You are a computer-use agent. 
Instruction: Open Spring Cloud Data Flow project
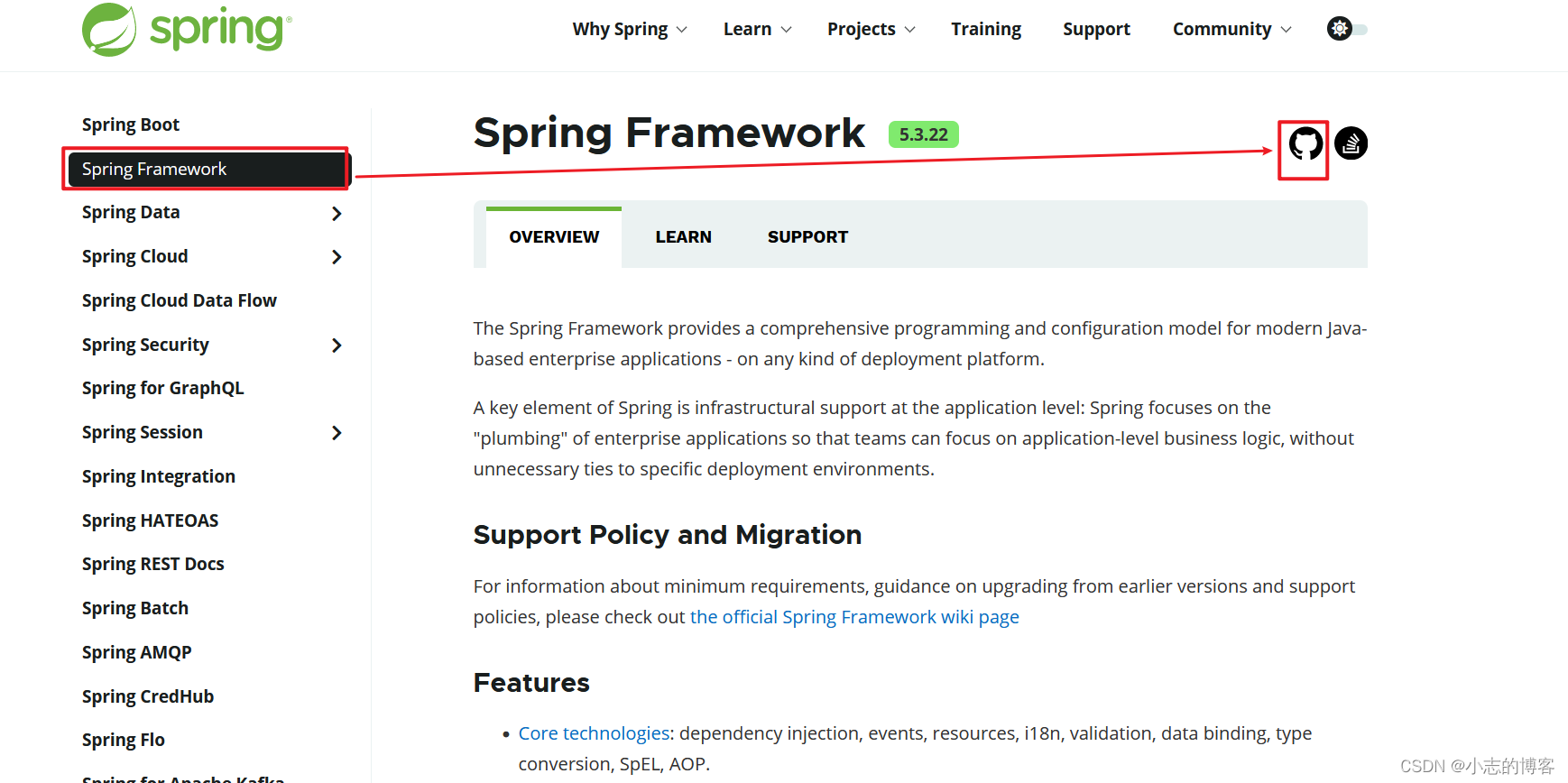coord(180,300)
